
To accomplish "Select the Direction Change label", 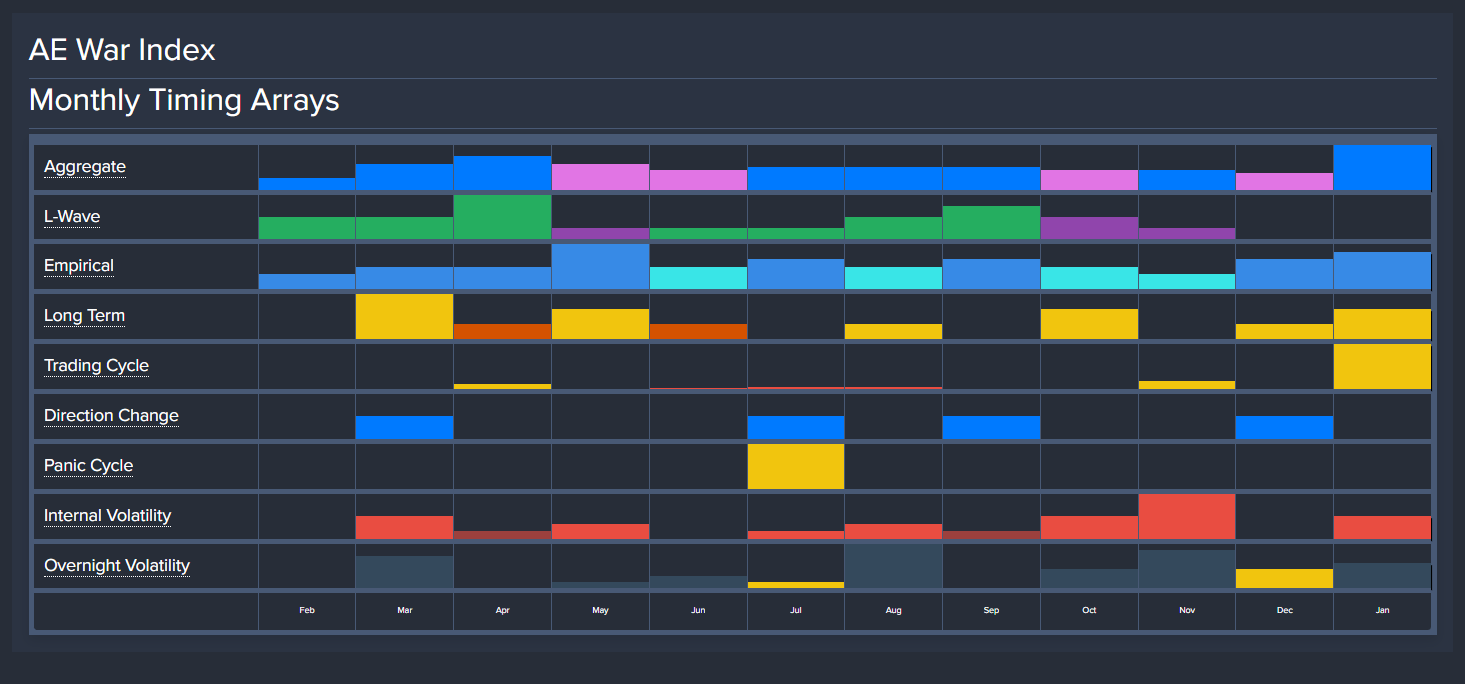I will [111, 416].
